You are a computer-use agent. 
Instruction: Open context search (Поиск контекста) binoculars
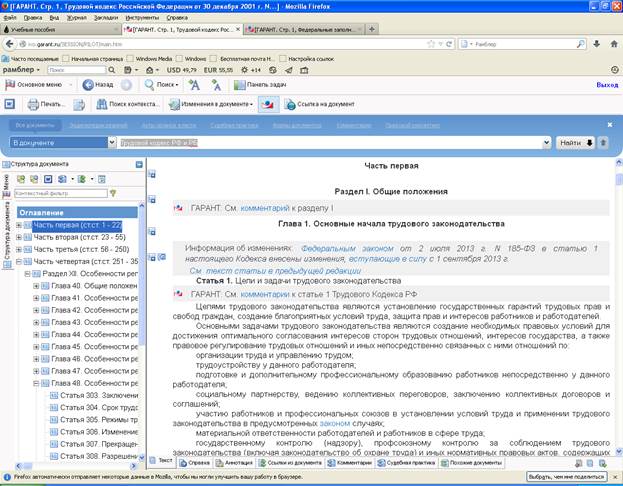coord(100,104)
